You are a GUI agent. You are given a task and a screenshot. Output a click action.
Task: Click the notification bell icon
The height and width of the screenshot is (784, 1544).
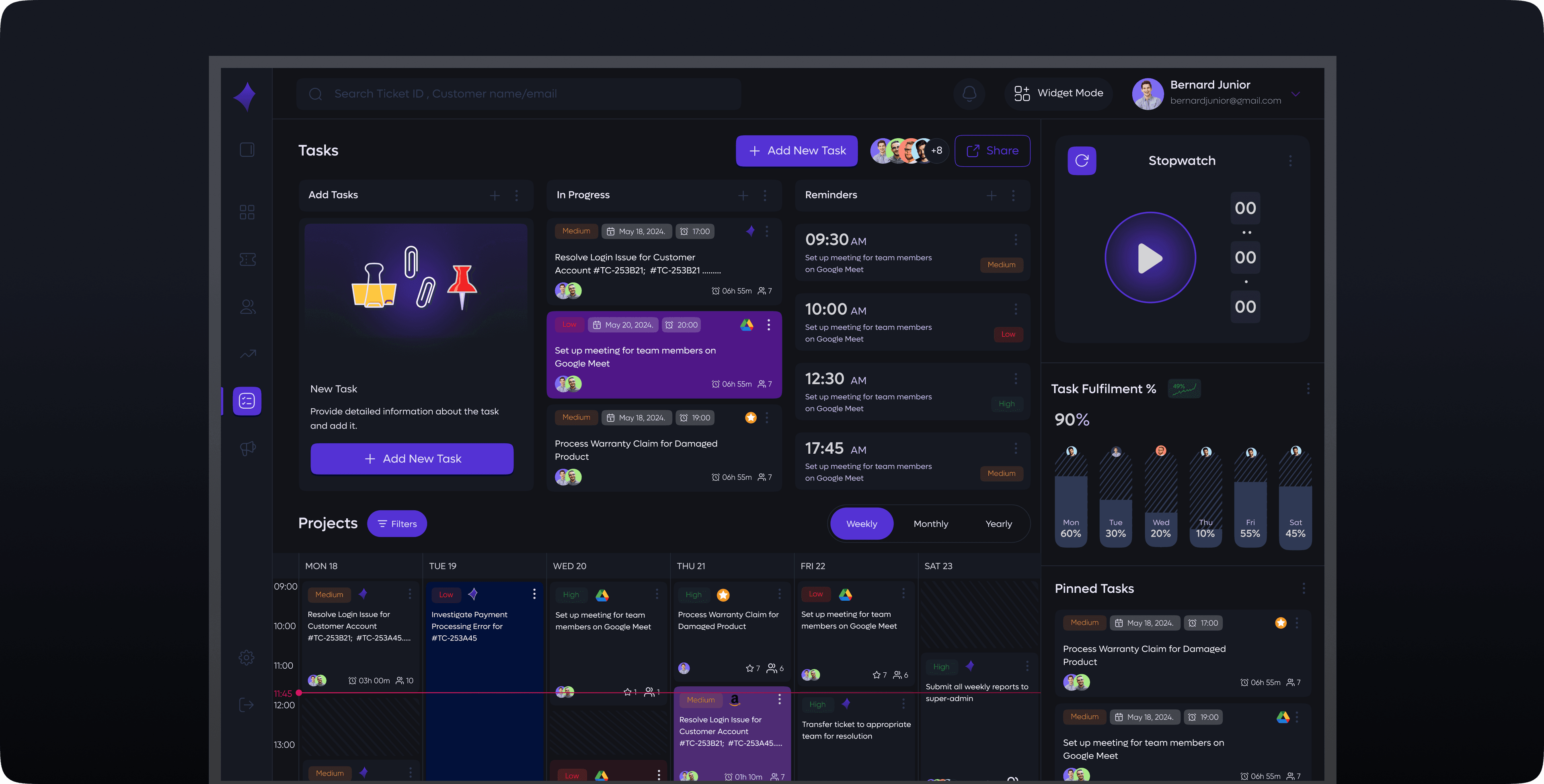tap(969, 94)
